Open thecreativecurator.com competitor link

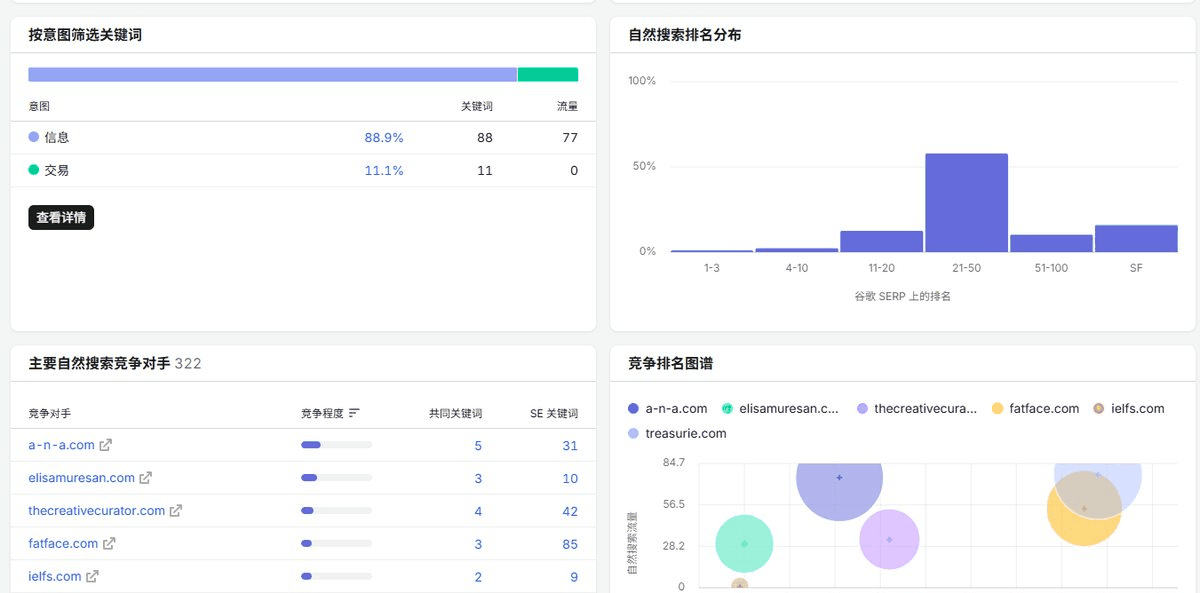[x=96, y=510]
